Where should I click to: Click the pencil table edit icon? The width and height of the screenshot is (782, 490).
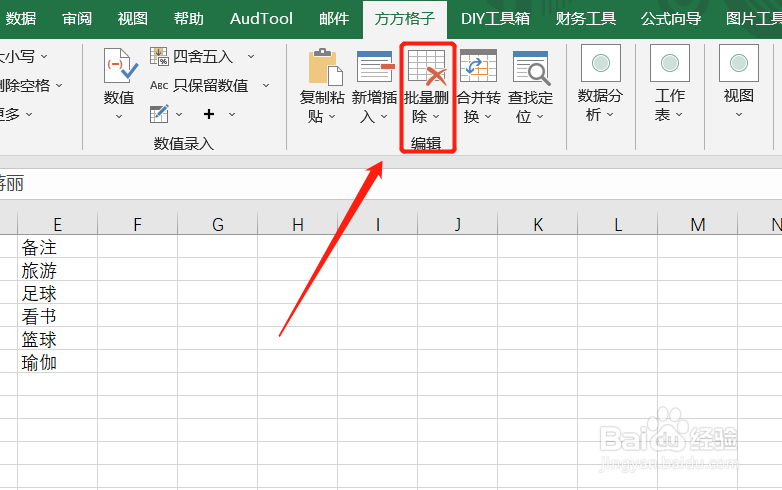coord(159,114)
